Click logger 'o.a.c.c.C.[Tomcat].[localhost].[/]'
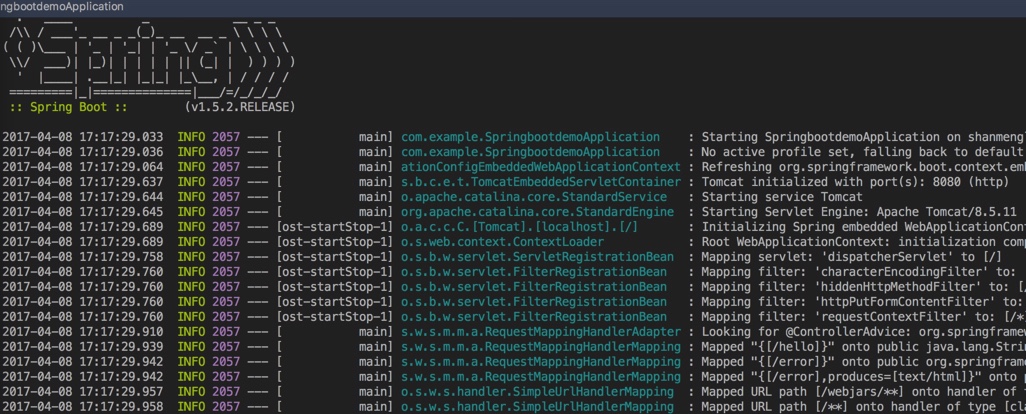Image resolution: width=1026 pixels, height=414 pixels. click(x=520, y=227)
